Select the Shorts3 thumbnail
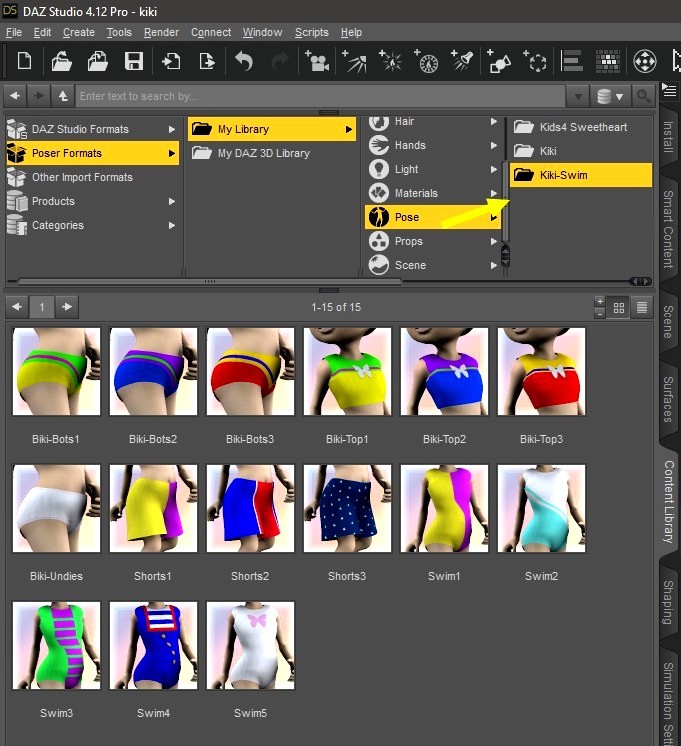Screen dimensions: 681x746 [x=347, y=508]
